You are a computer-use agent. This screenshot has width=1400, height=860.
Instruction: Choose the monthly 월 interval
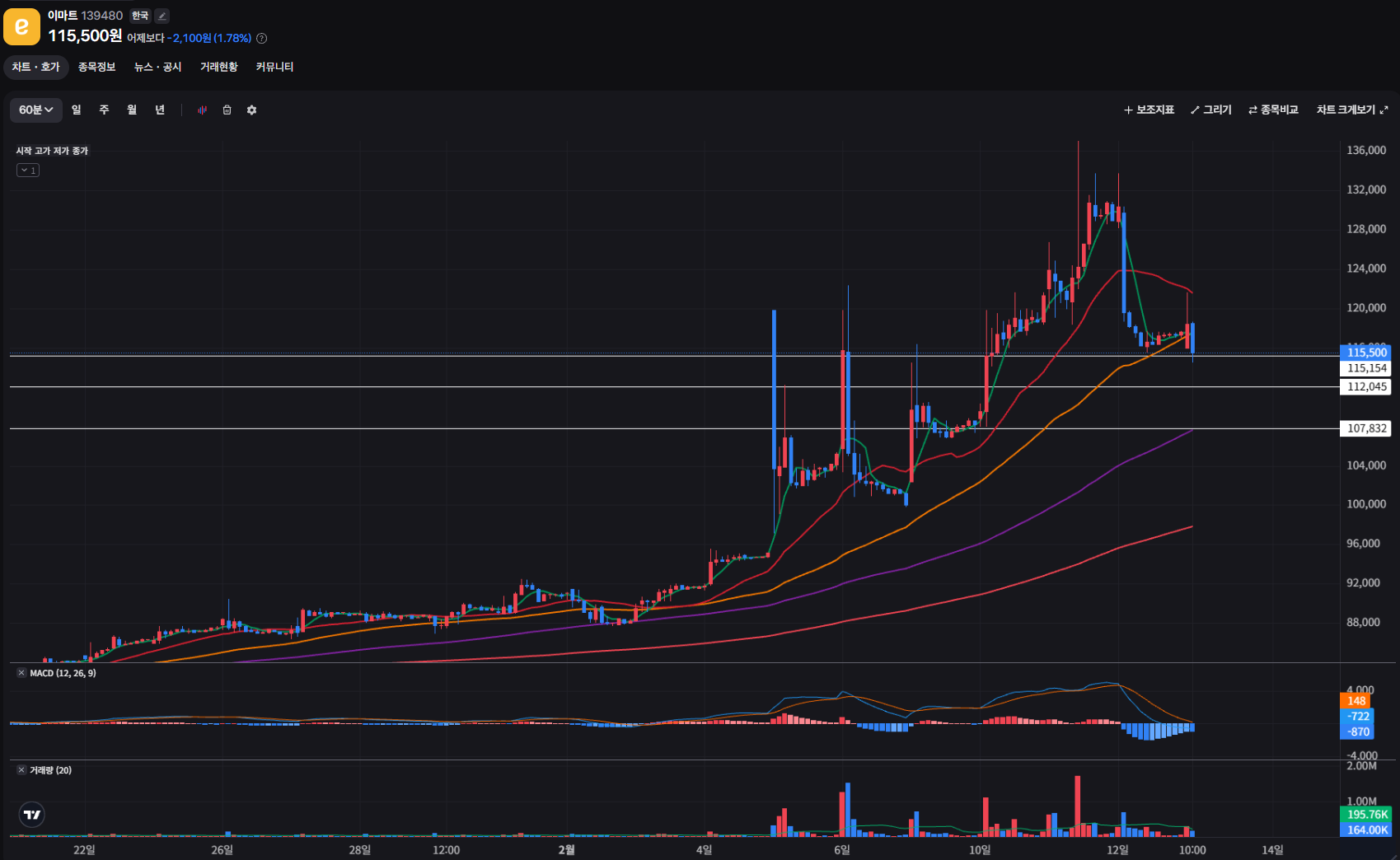click(132, 110)
